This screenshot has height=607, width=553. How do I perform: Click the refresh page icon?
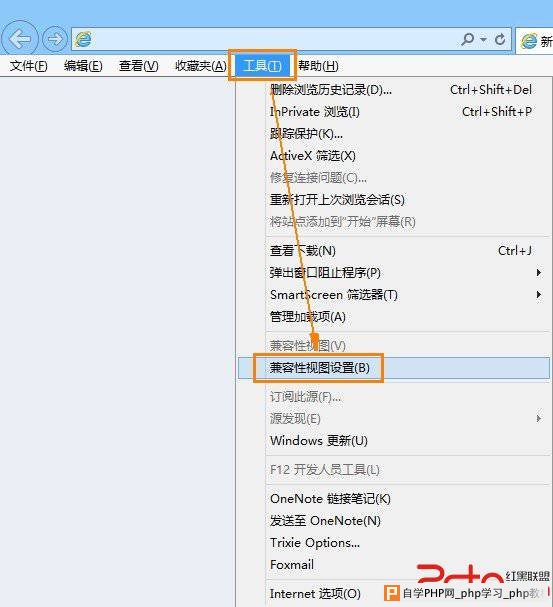click(500, 39)
